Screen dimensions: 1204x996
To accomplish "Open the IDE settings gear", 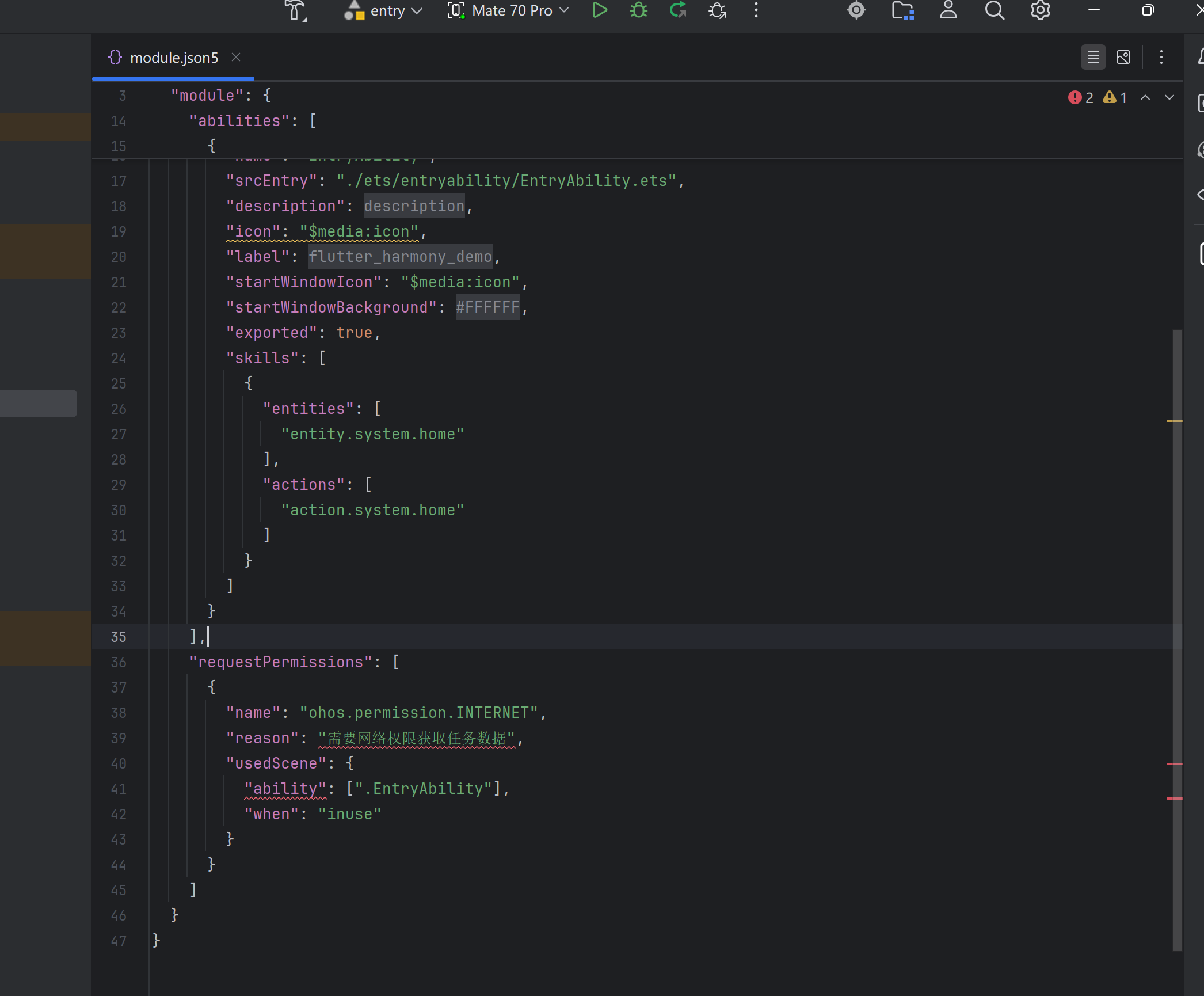I will 1040,11.
